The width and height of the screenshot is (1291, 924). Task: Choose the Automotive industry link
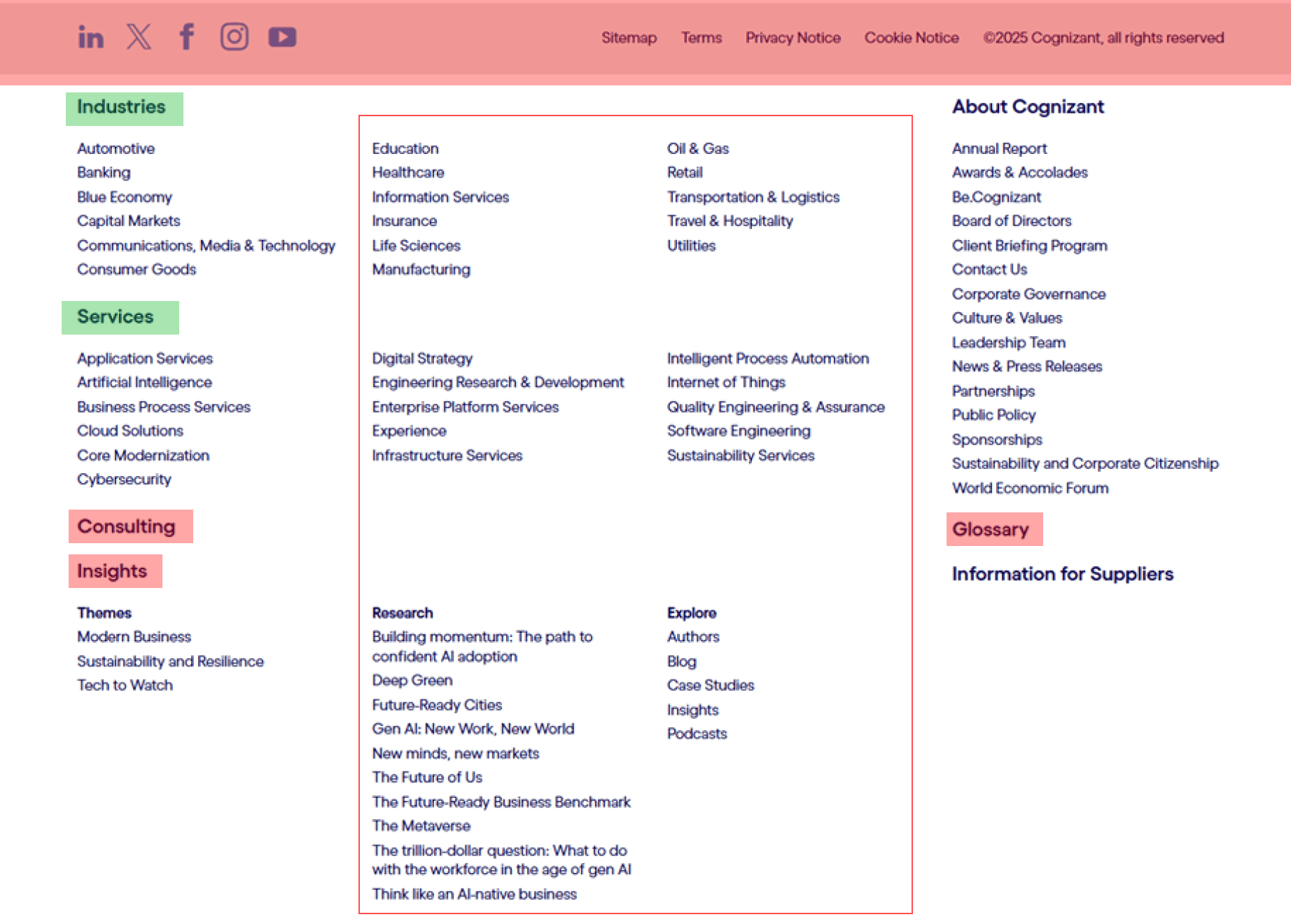point(116,148)
